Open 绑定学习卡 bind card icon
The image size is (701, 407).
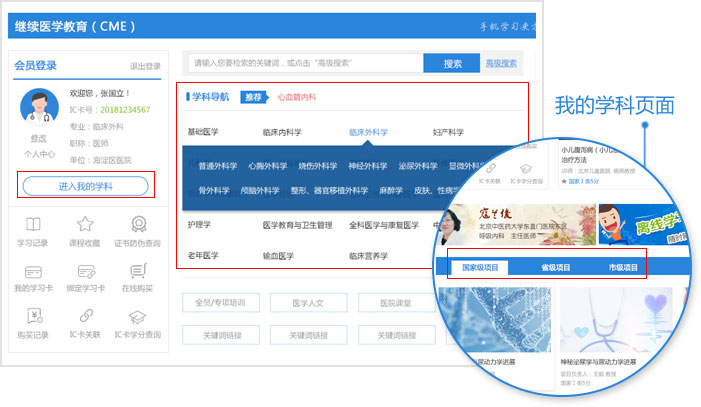coord(85,273)
